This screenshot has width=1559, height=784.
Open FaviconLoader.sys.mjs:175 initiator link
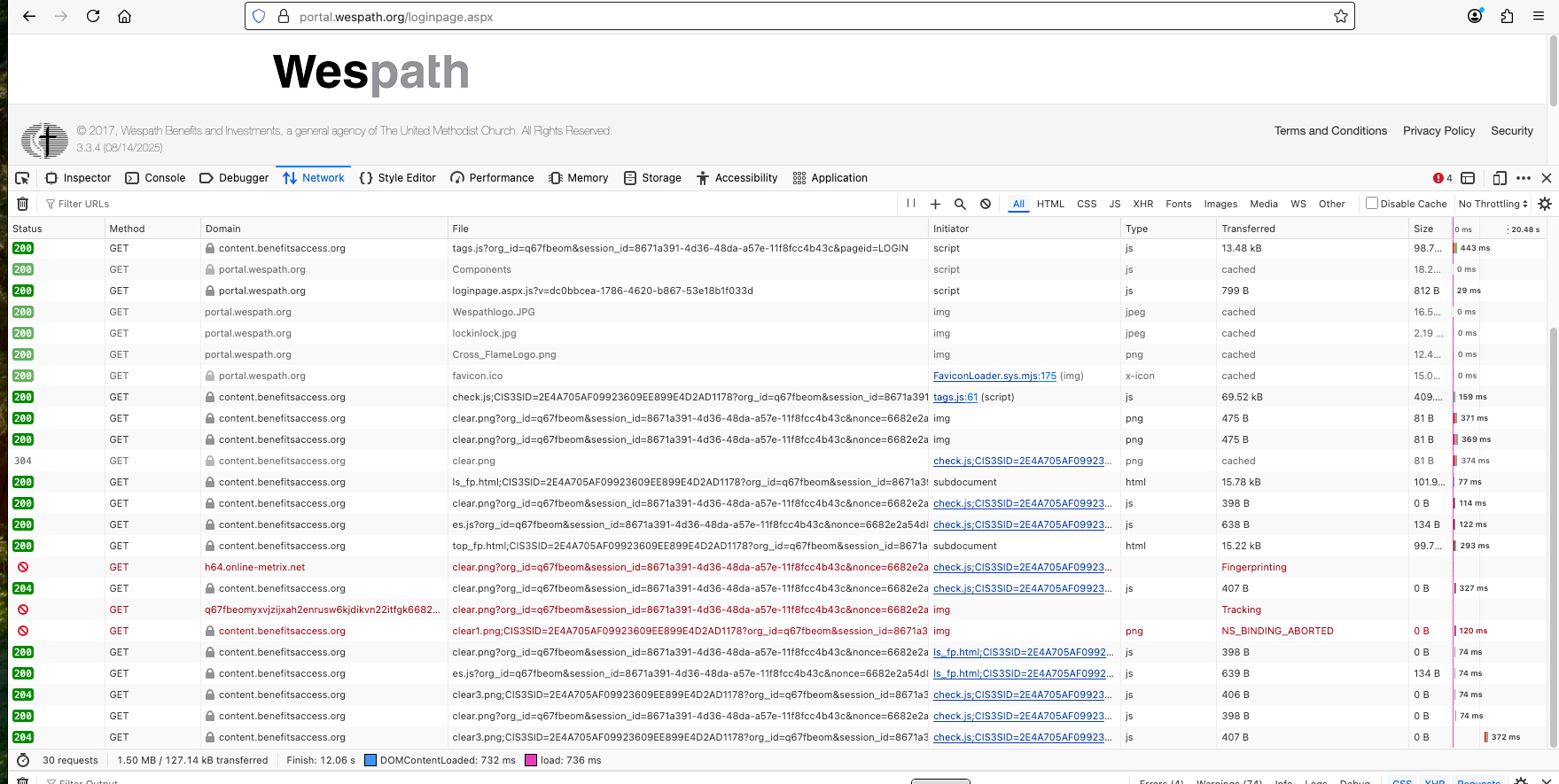[x=994, y=376]
